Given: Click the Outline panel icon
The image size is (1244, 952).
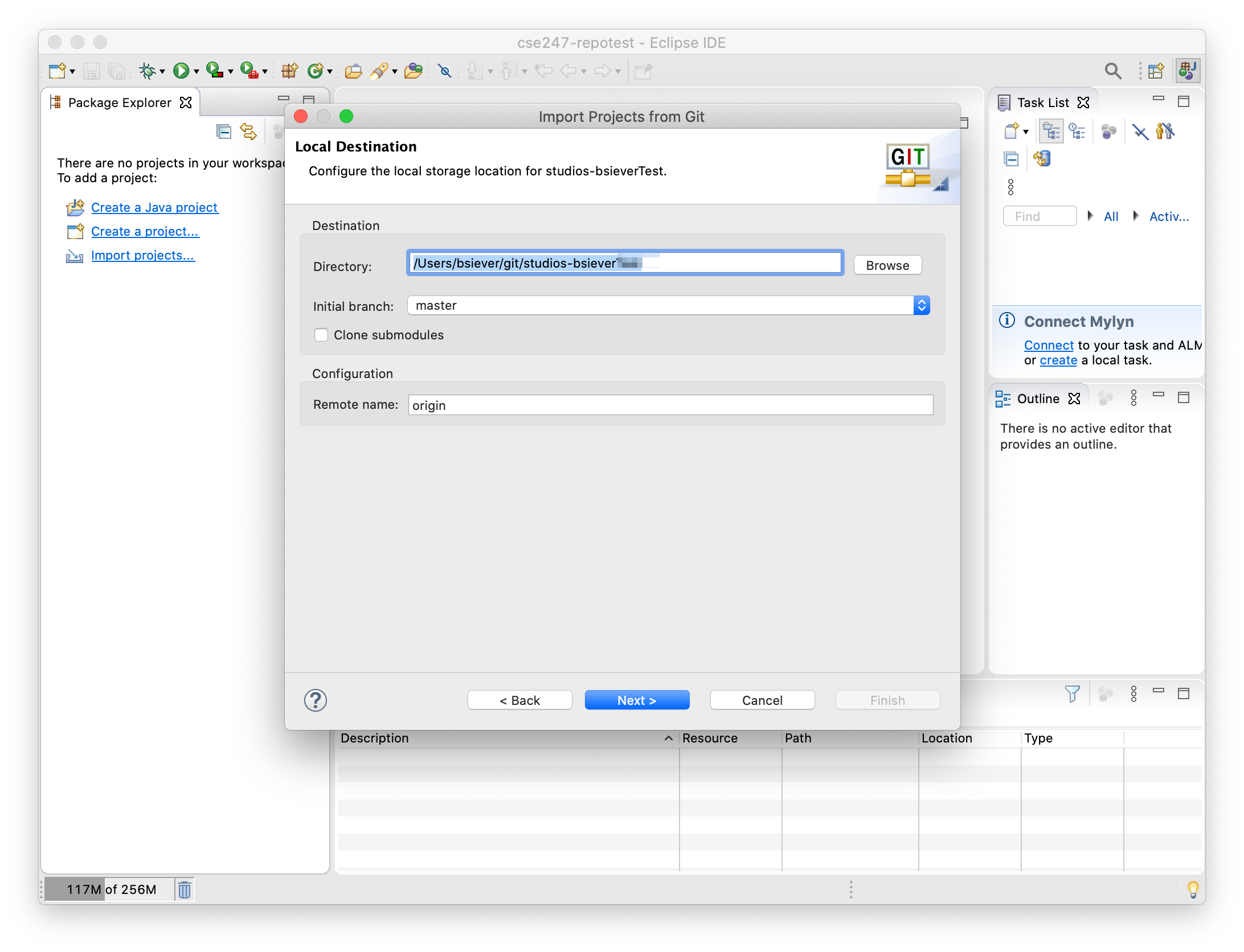Looking at the screenshot, I should [x=1003, y=397].
